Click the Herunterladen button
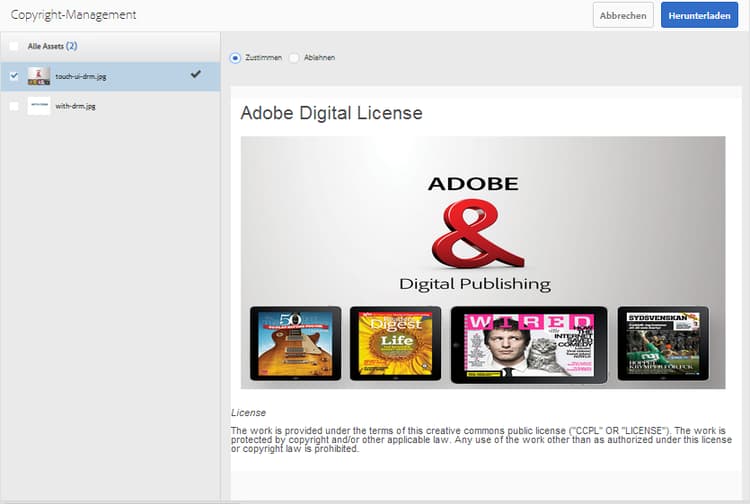 point(699,15)
